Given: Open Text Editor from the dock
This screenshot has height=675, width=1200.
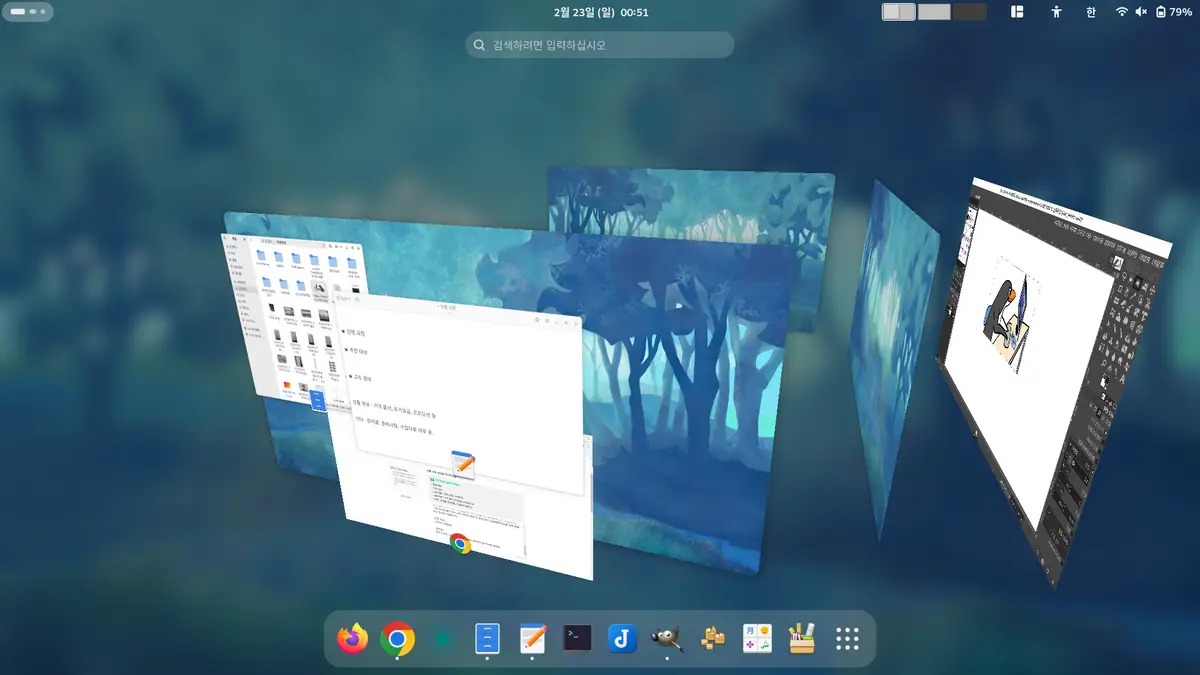Looking at the screenshot, I should 532,639.
